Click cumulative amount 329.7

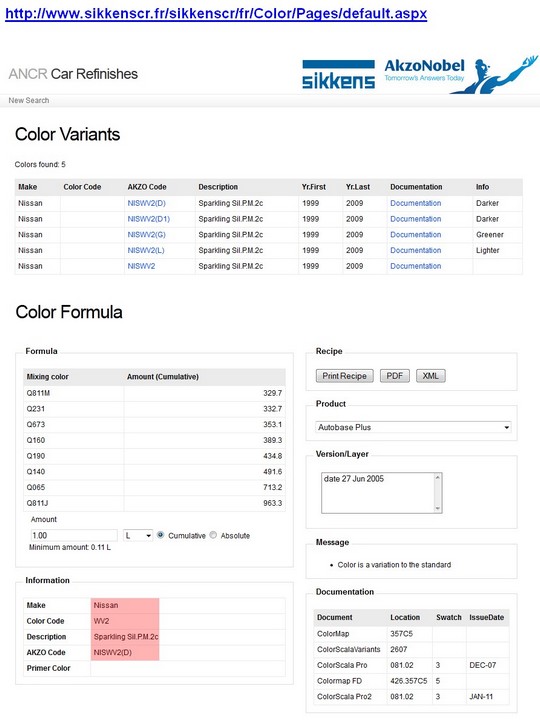(x=272, y=393)
